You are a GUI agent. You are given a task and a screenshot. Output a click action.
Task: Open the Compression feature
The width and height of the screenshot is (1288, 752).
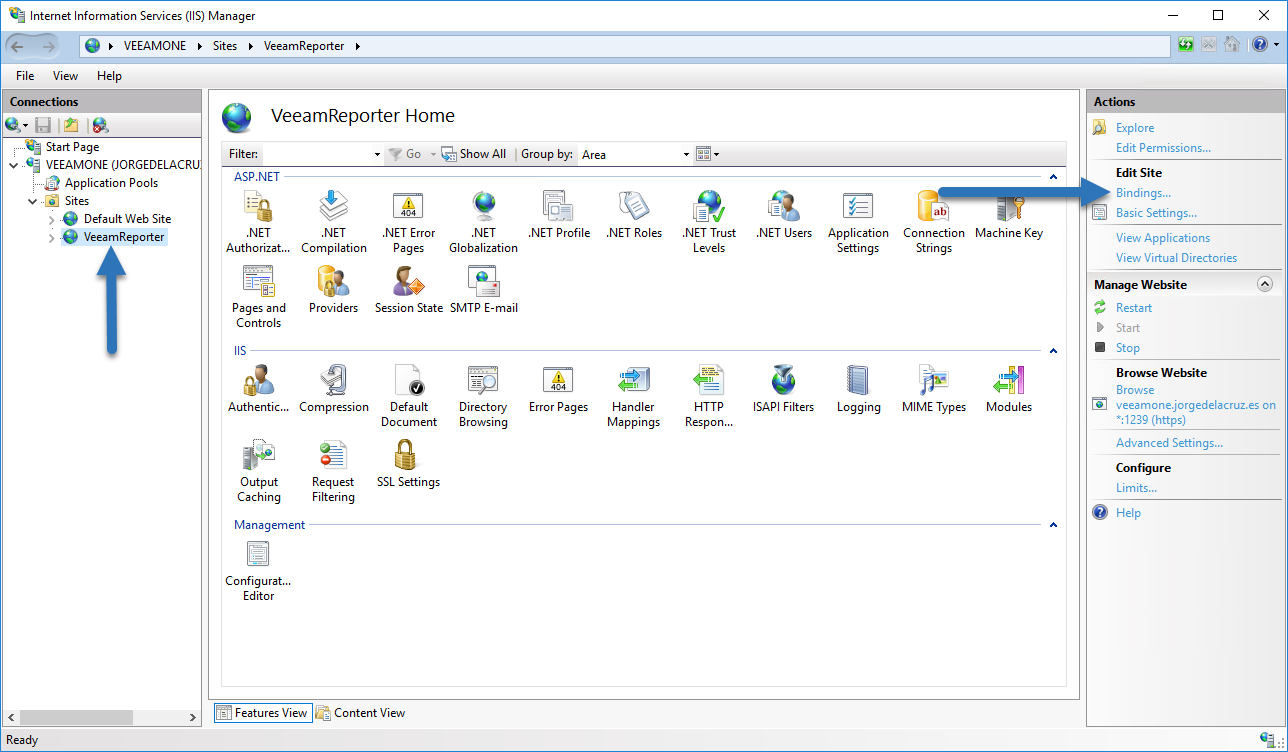pyautogui.click(x=333, y=389)
